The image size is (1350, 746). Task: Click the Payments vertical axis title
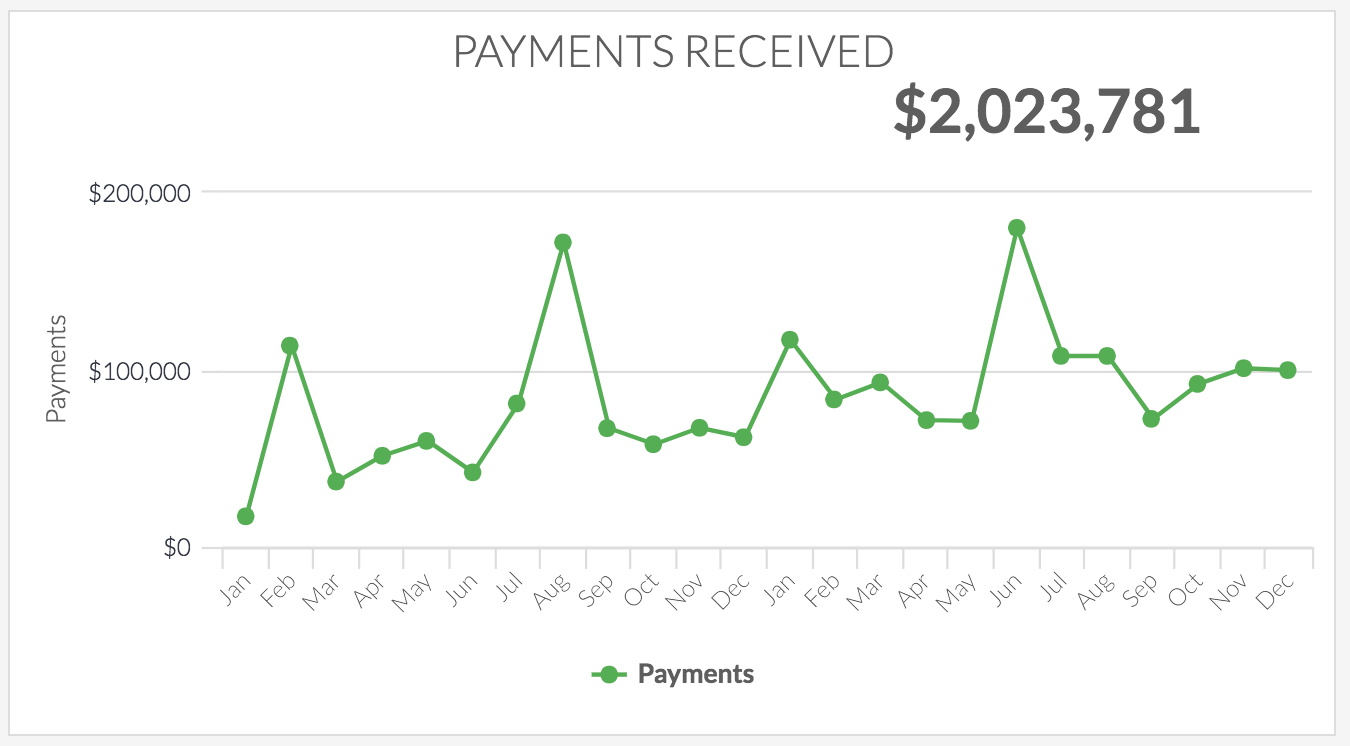pos(57,369)
